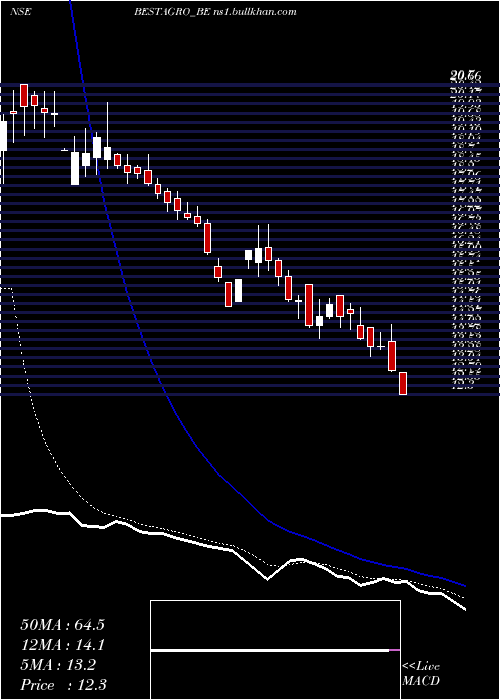Screen dimensions: 500x700
Task: Click the last red candlestick on chart
Action: coord(403,383)
